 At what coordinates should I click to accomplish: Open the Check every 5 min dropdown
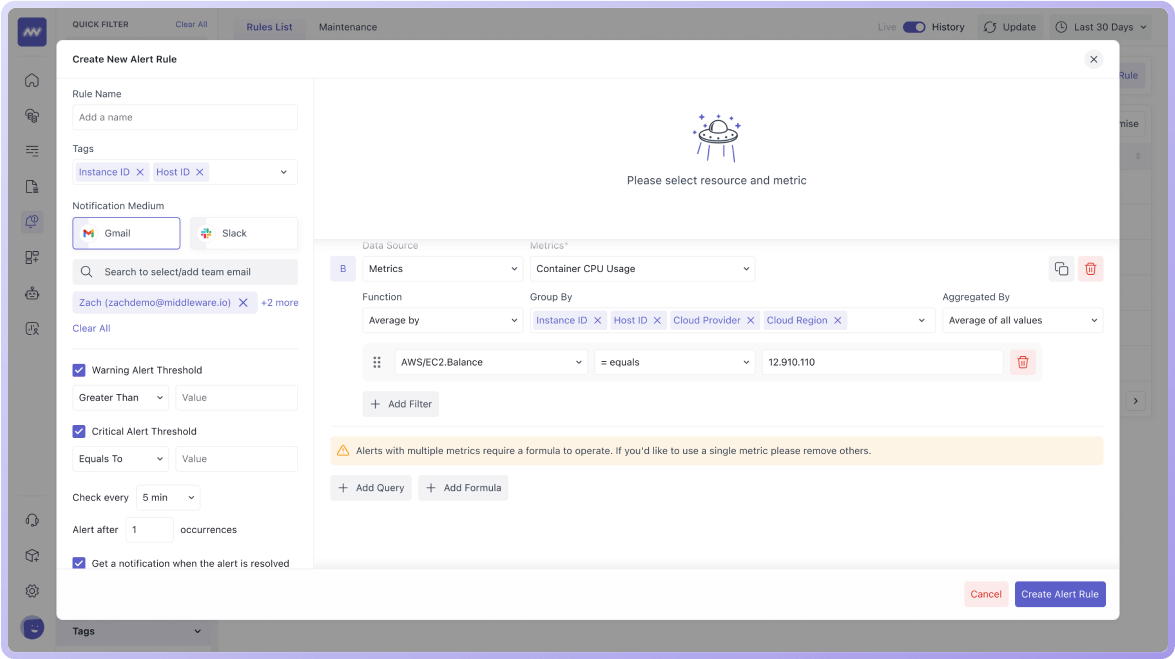pos(169,498)
